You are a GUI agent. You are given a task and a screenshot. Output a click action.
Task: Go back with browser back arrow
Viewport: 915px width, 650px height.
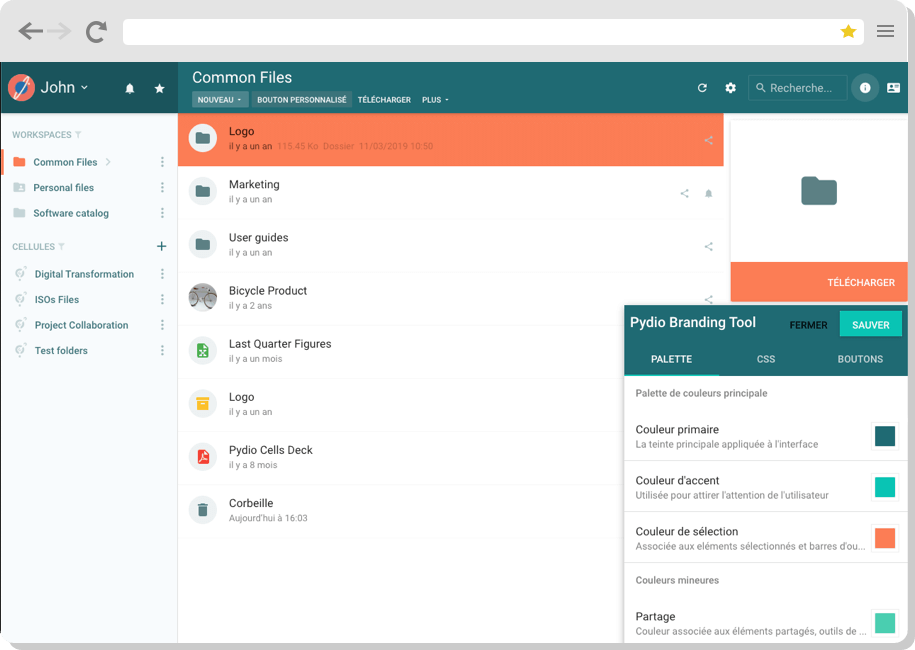(x=30, y=31)
